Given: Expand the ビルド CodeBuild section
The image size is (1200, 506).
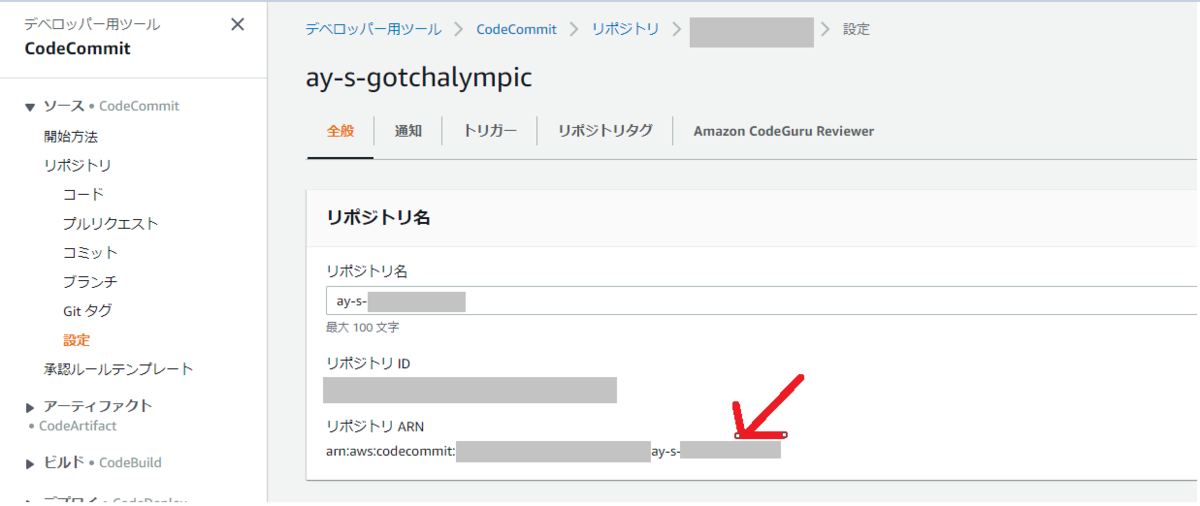Looking at the screenshot, I should click(30, 463).
